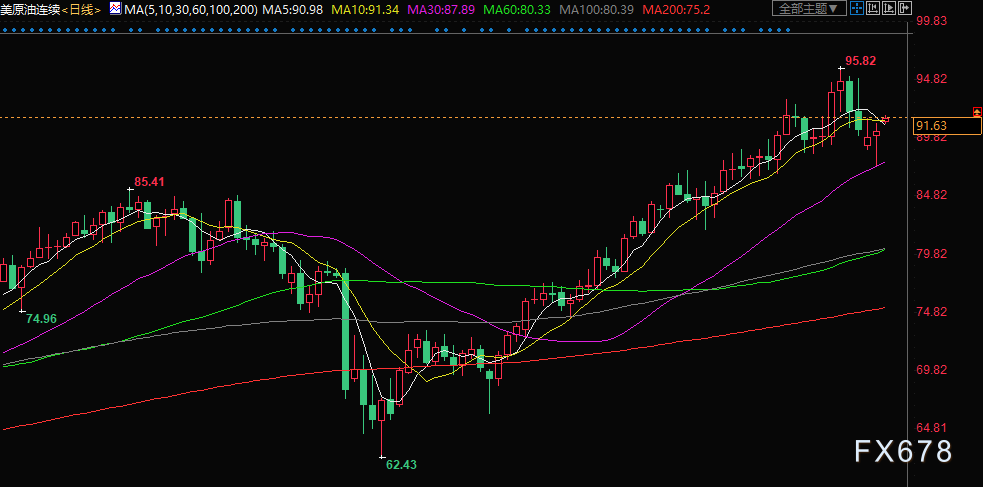983x487 pixels.
Task: Open MA(5,10,30,60,100,200) parameter settings
Action: pyautogui.click(x=190, y=9)
